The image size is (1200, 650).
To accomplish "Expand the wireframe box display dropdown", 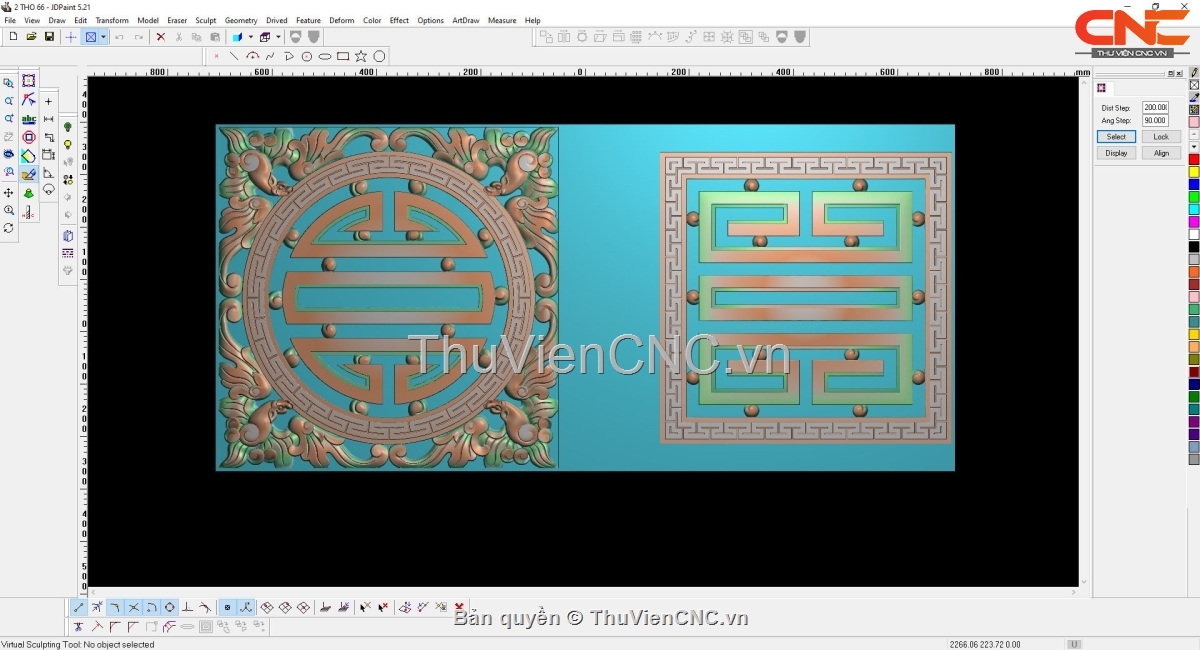I will pos(277,37).
